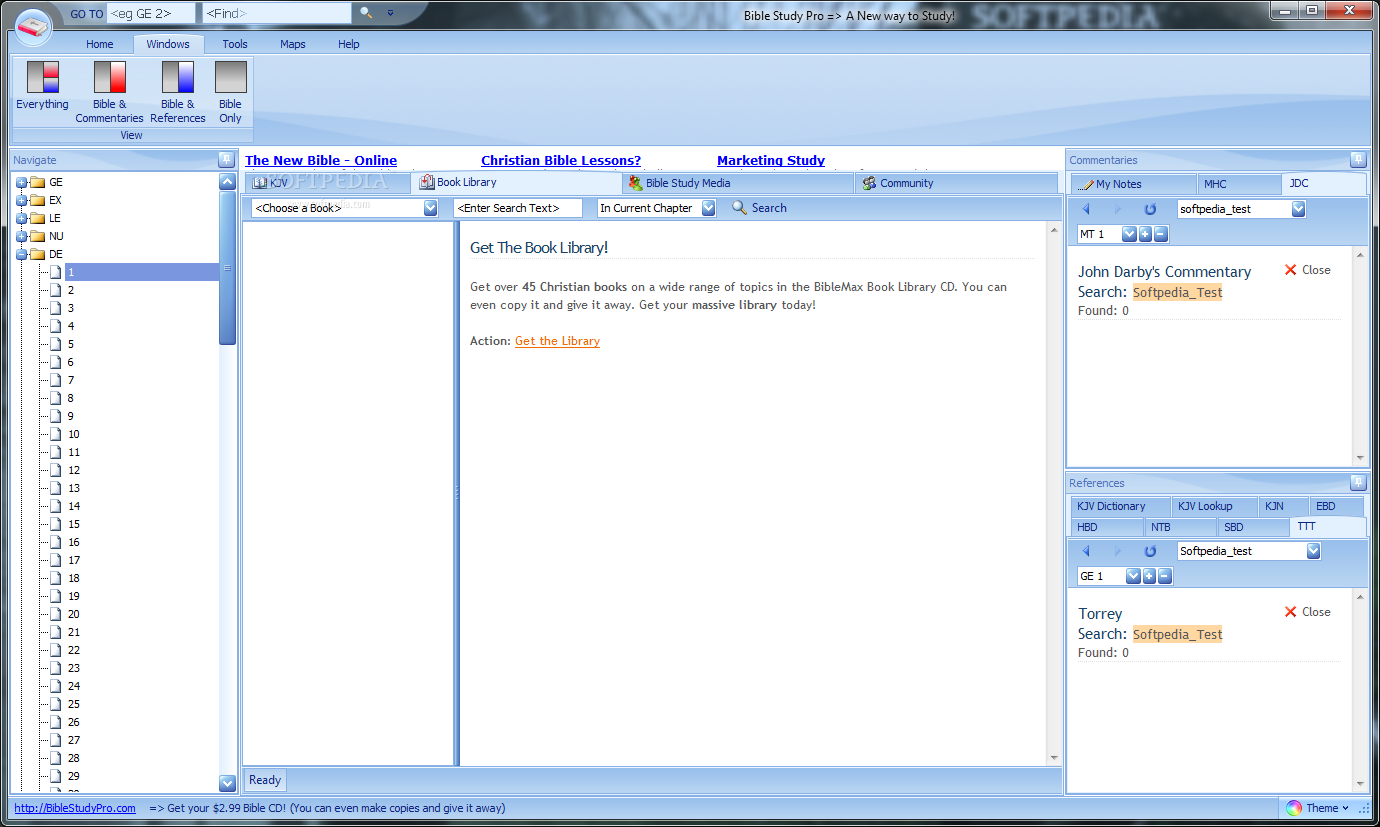1380x827 pixels.
Task: Click the back arrow in Commentaries toolbar
Action: 1087,209
